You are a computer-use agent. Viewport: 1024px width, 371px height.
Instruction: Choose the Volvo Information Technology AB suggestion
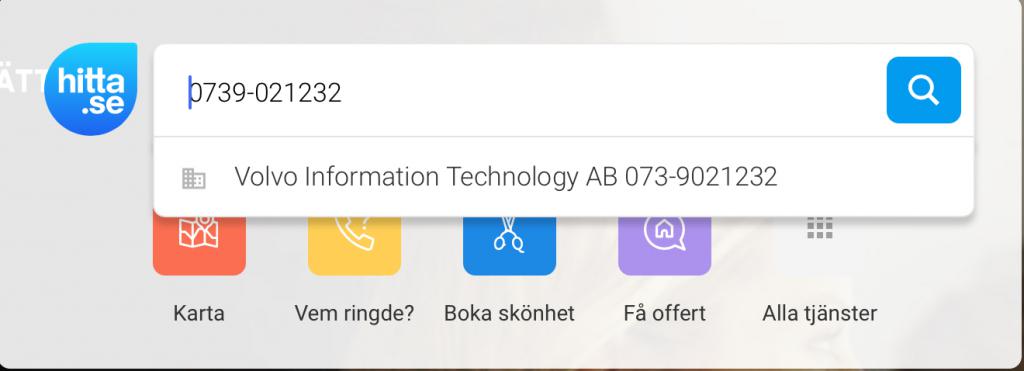(x=563, y=177)
